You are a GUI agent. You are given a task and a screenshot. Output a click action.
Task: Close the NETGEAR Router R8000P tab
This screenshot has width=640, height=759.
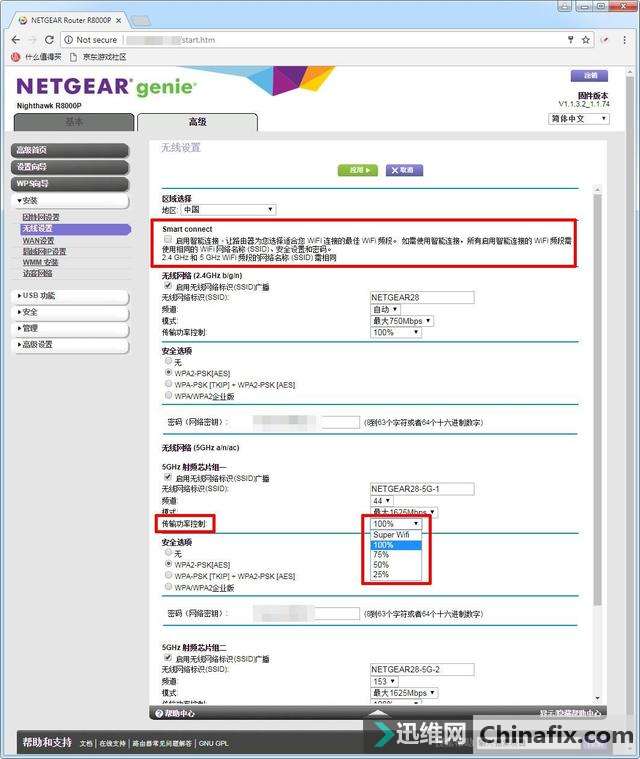[x=119, y=20]
